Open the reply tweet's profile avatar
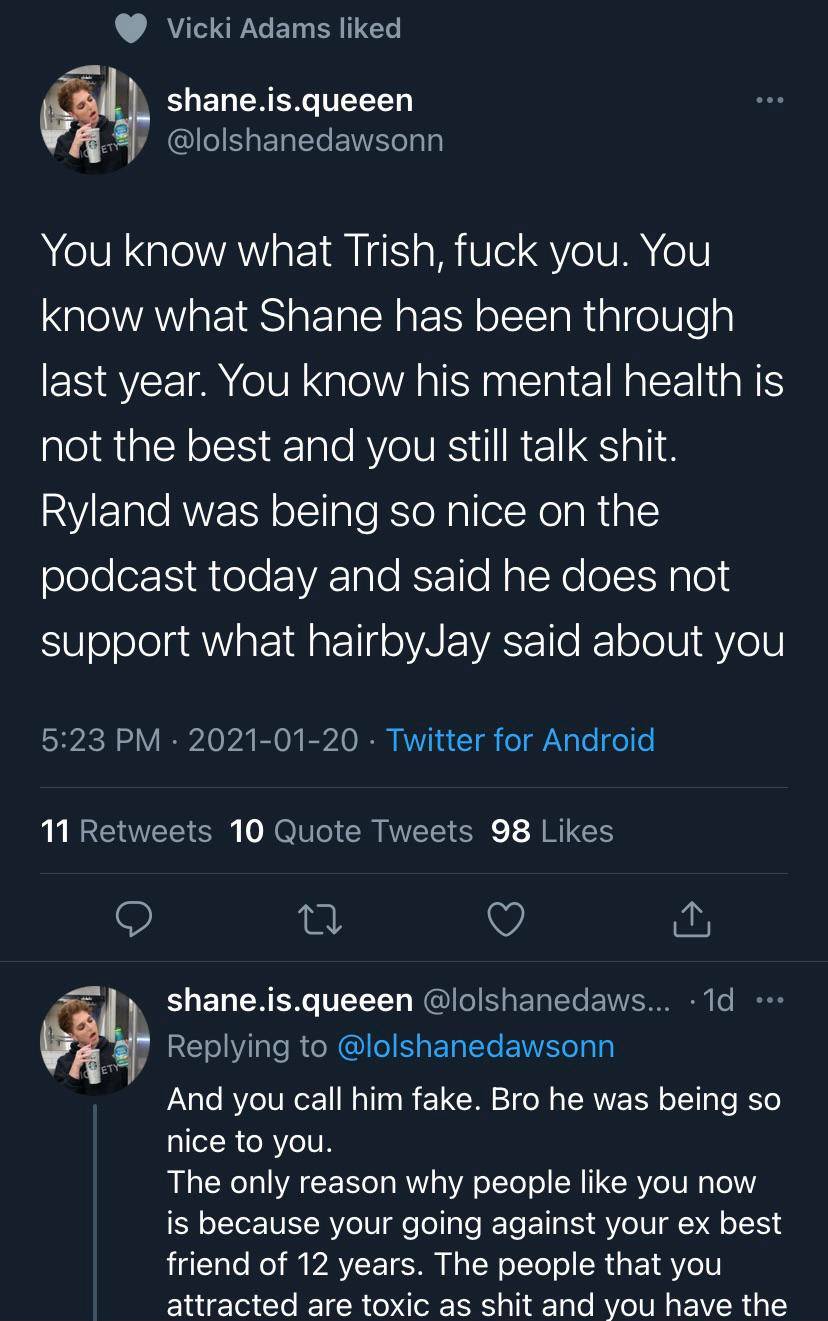 [94, 1040]
